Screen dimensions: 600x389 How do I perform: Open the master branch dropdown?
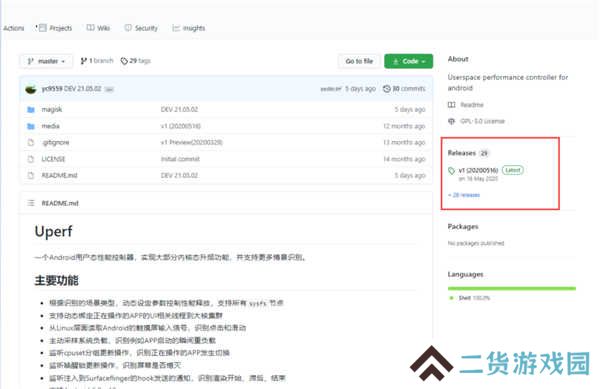click(46, 61)
